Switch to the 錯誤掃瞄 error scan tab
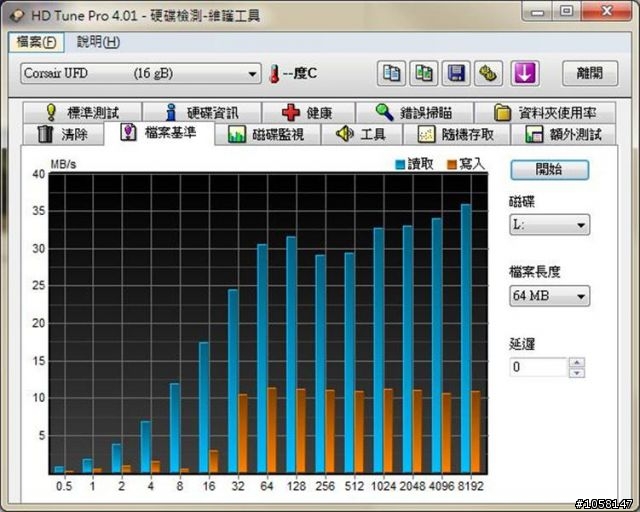640x512 pixels. [x=415, y=112]
